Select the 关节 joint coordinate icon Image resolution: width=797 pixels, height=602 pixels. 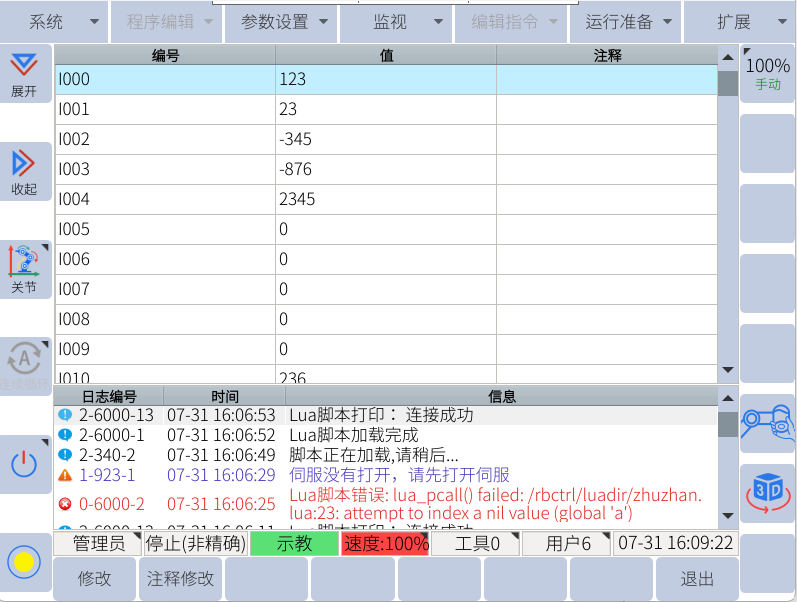coord(25,268)
